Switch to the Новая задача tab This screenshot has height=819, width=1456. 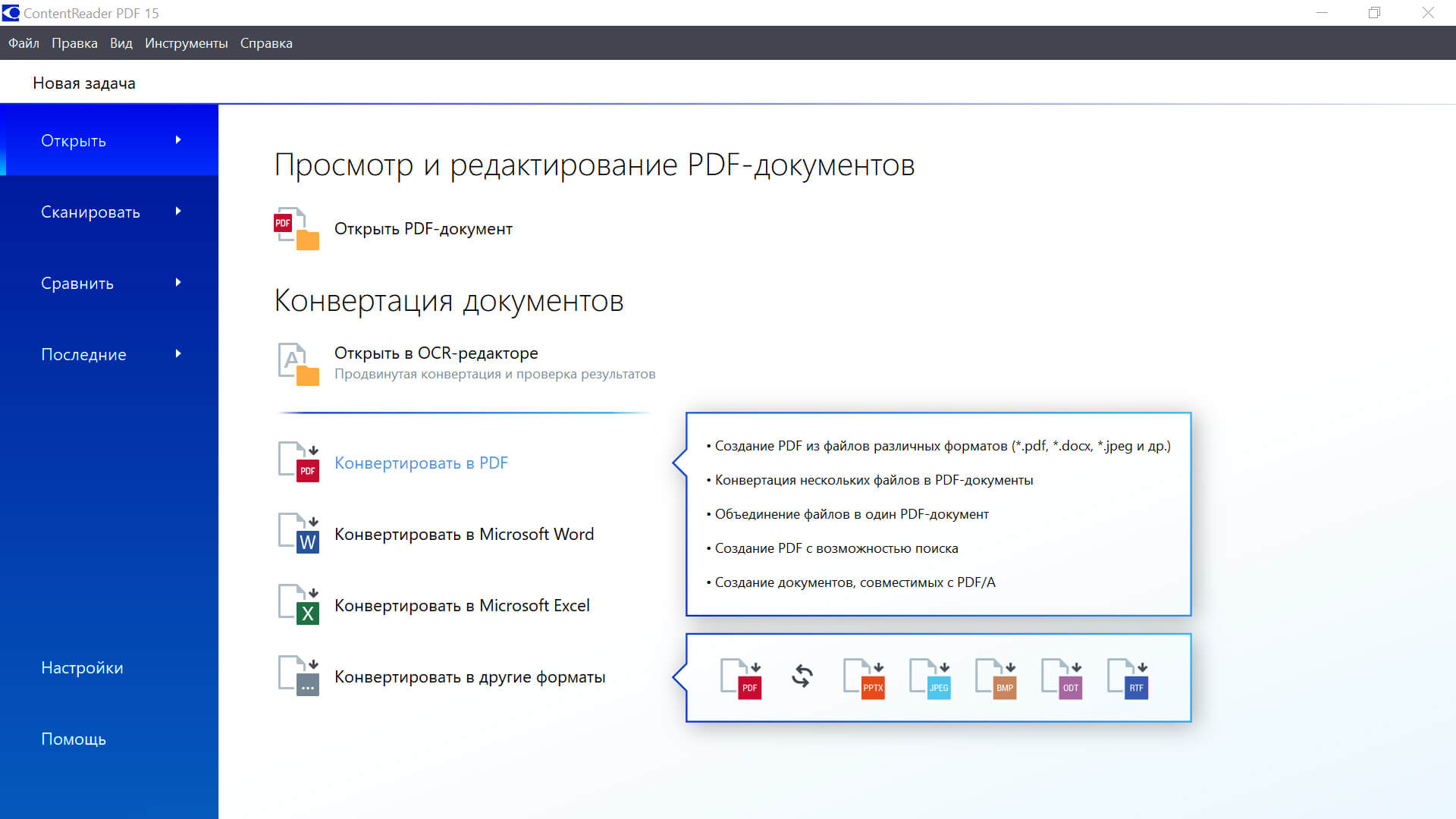(83, 82)
